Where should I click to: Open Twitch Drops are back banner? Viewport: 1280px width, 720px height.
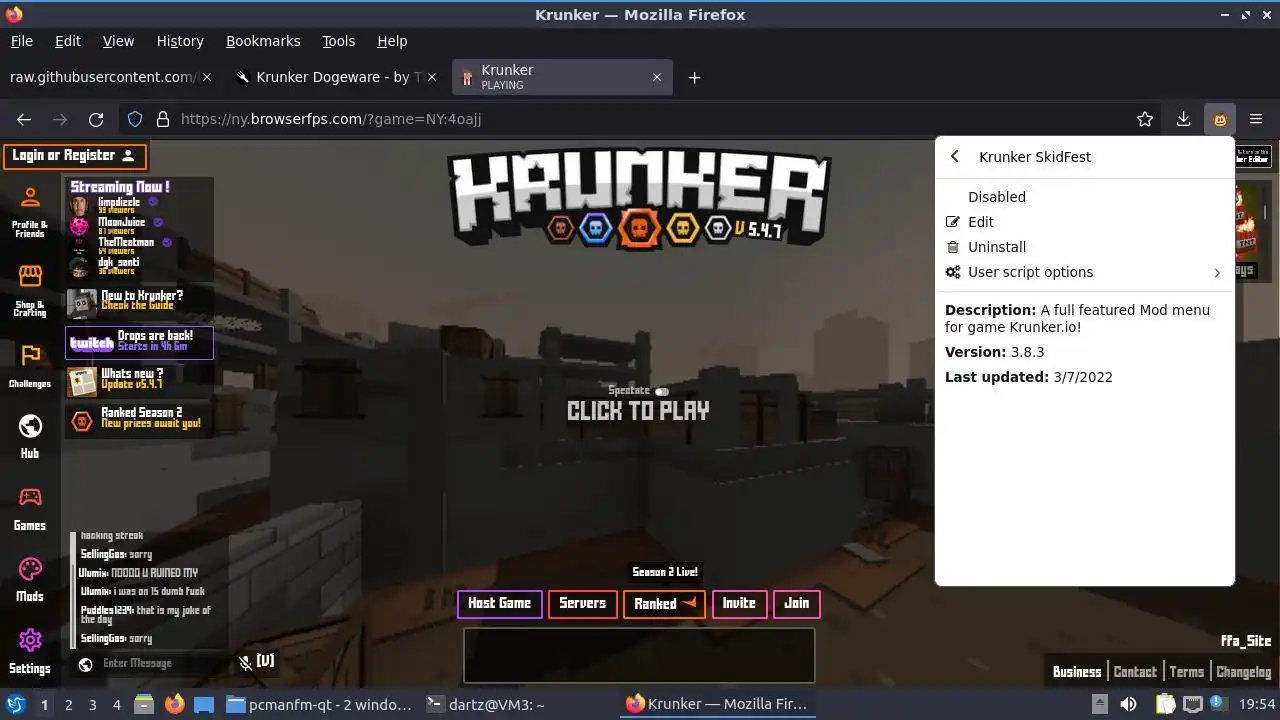139,342
